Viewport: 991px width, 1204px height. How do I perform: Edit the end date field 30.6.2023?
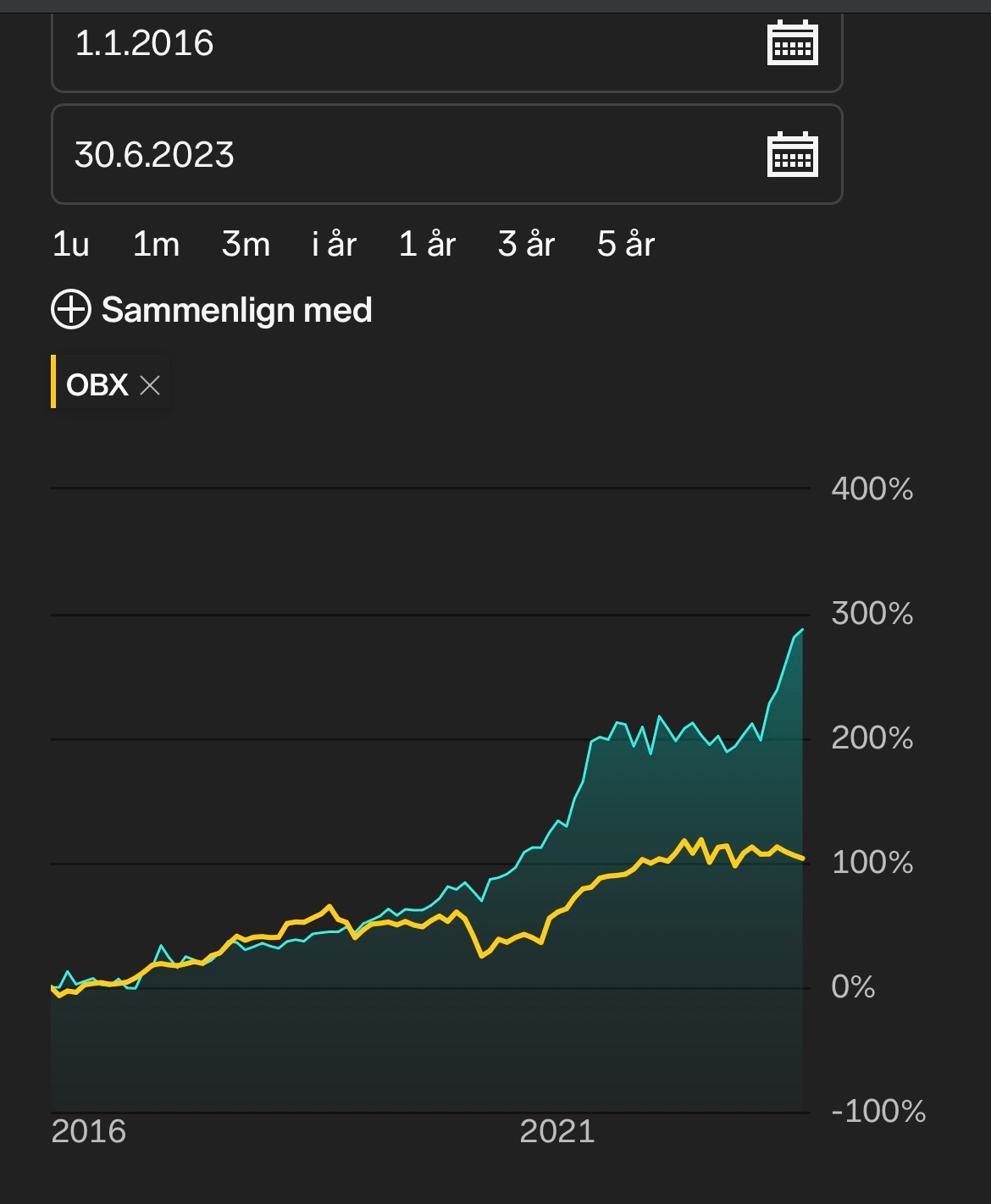click(x=447, y=154)
